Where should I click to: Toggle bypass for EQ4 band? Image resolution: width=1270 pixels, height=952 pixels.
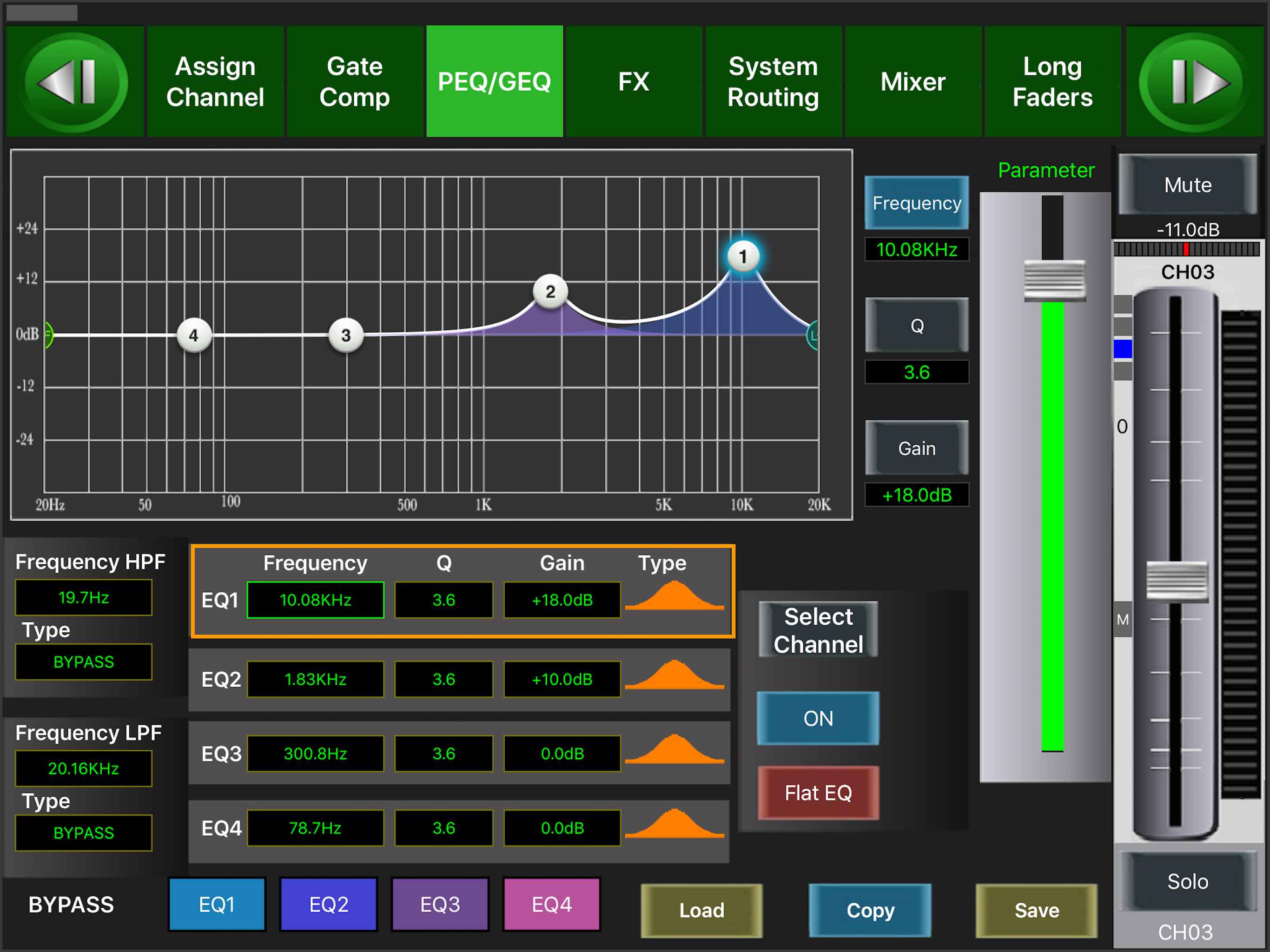click(552, 904)
